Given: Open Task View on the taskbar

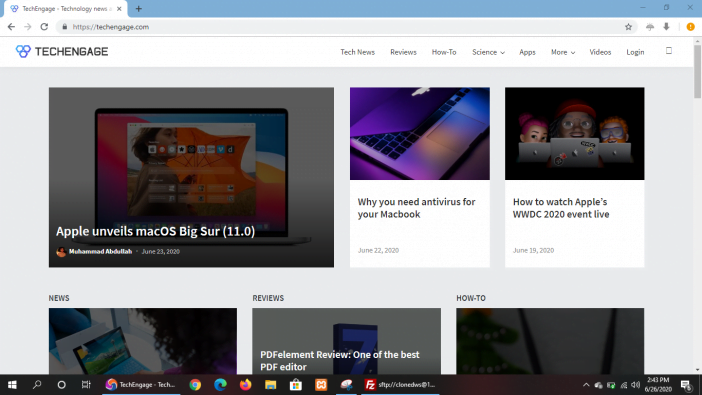Looking at the screenshot, I should [x=86, y=385].
